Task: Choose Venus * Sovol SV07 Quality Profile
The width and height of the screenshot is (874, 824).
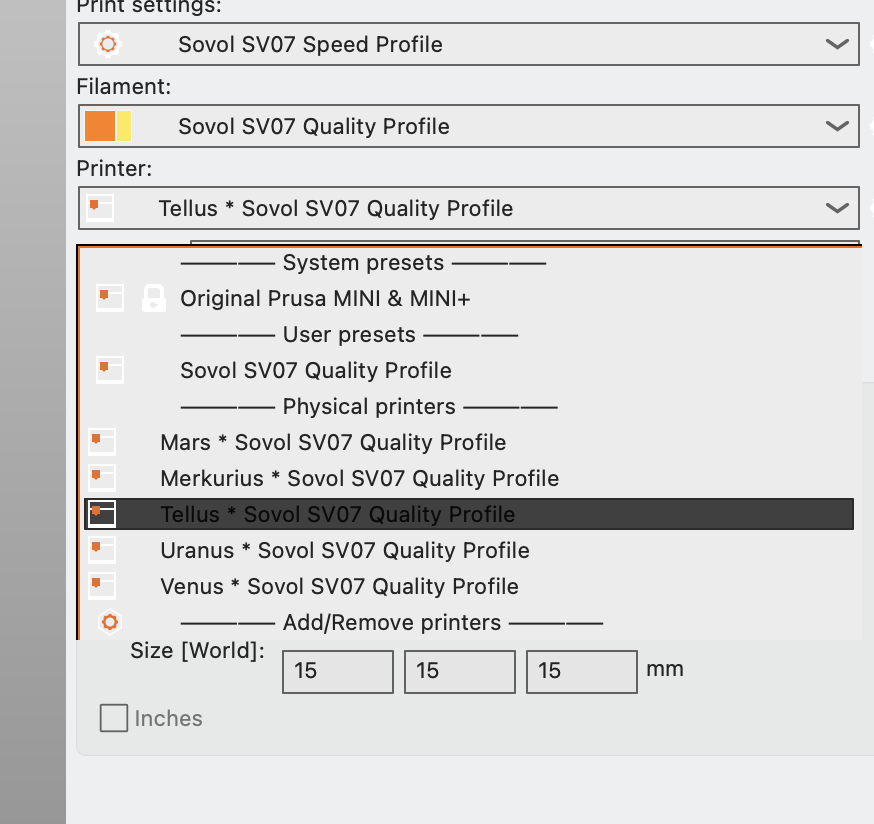Action: click(x=469, y=586)
